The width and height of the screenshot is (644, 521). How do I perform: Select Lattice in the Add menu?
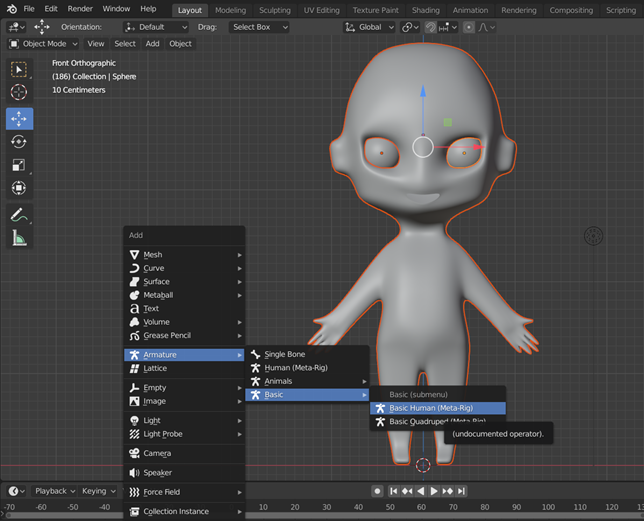184,368
